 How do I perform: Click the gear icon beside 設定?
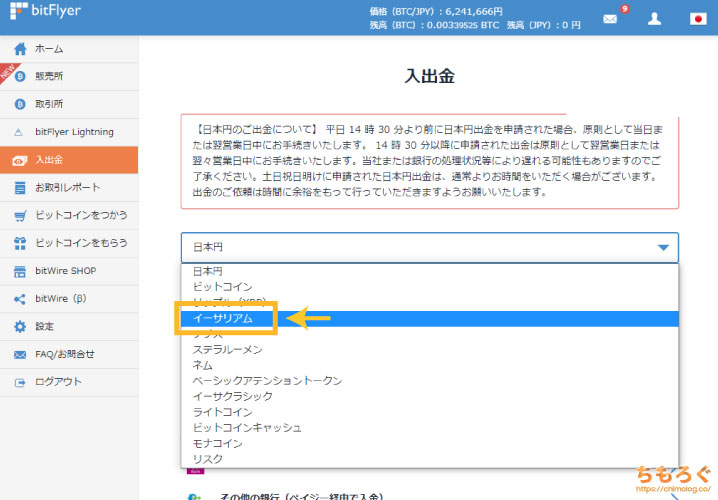coord(20,327)
